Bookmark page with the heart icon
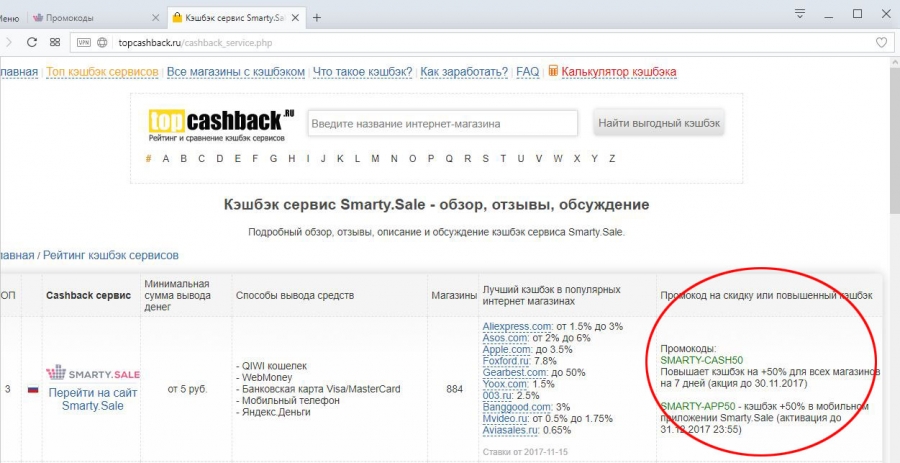 click(x=881, y=42)
